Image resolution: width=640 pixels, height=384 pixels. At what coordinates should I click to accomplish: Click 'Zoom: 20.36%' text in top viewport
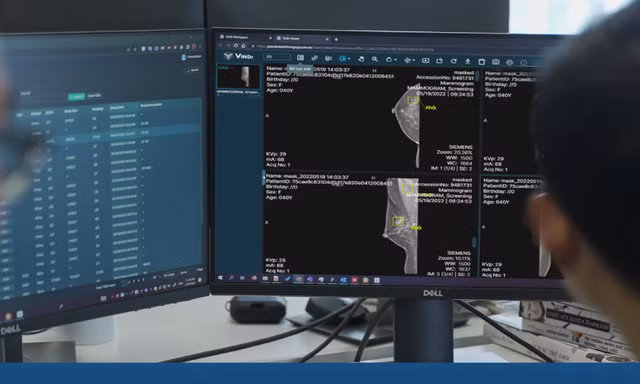454,152
